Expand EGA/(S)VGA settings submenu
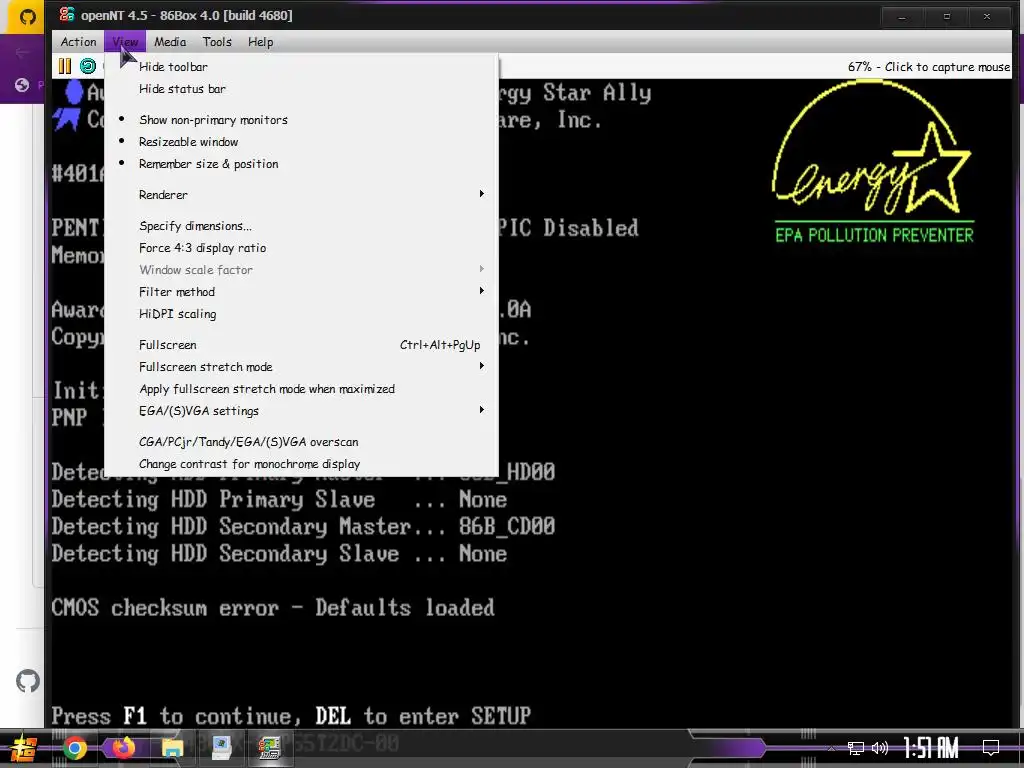Image resolution: width=1024 pixels, height=768 pixels. 301,411
